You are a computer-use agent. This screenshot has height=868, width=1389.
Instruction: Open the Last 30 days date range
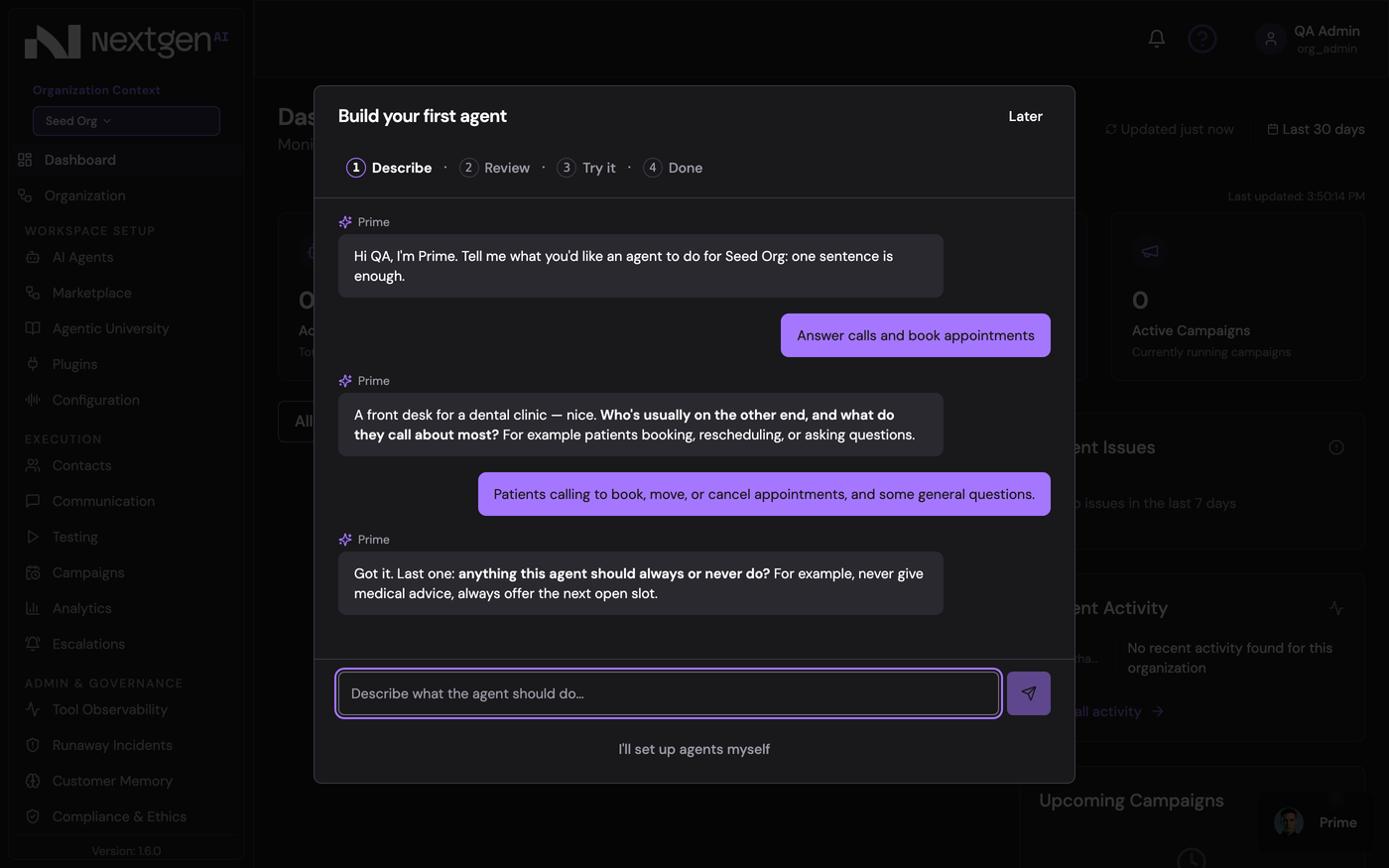[x=1316, y=129]
